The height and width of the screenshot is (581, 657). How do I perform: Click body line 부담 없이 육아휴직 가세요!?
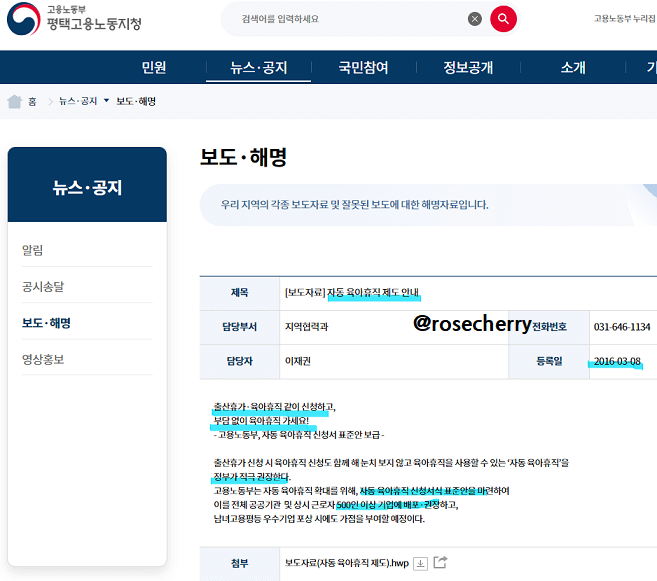click(x=261, y=421)
